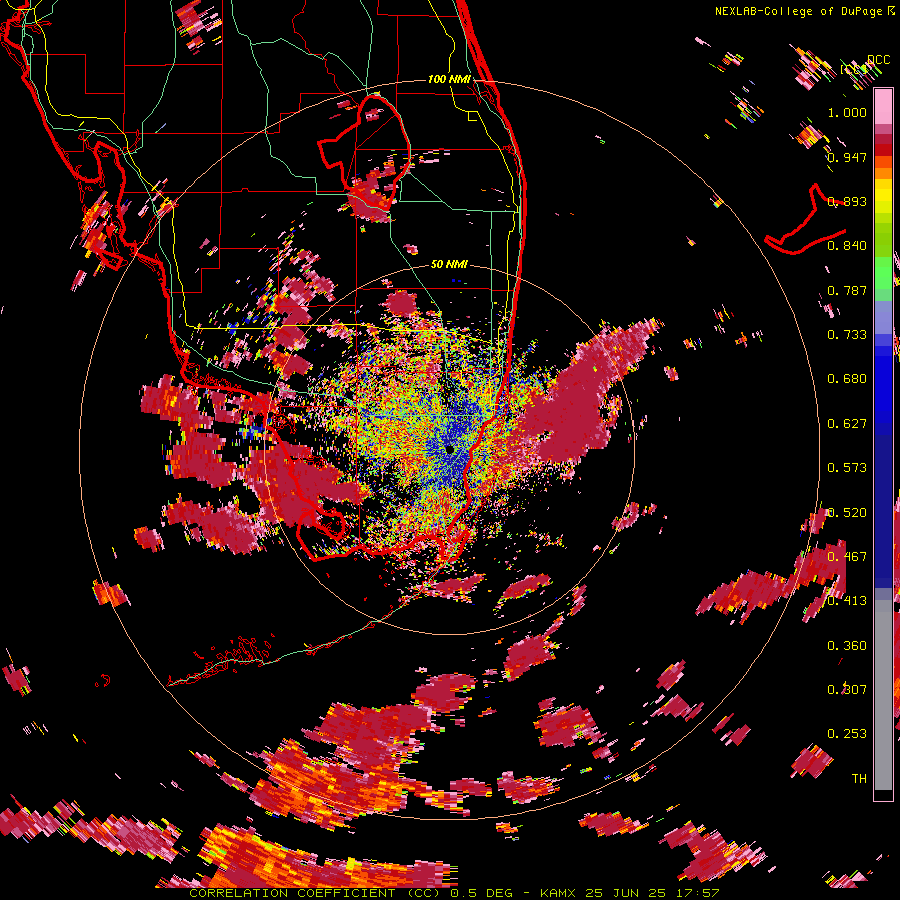Click the KAMX station identifier in footer
900x900 pixels.
[560, 893]
